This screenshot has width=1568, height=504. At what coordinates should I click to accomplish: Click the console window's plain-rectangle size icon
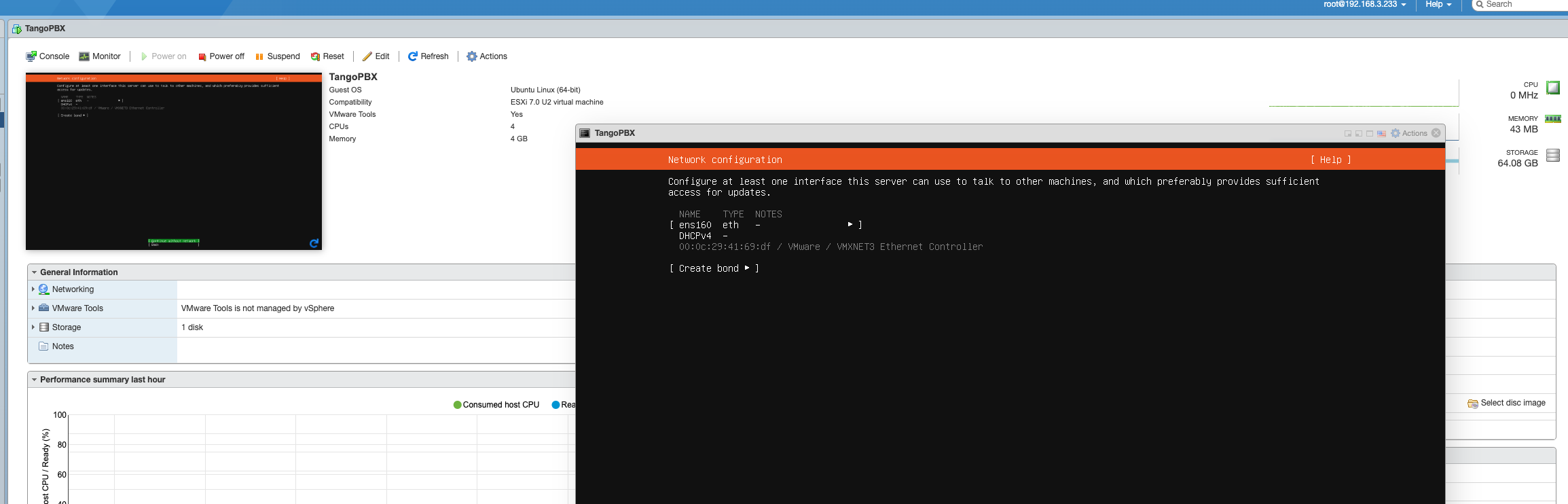[1370, 134]
